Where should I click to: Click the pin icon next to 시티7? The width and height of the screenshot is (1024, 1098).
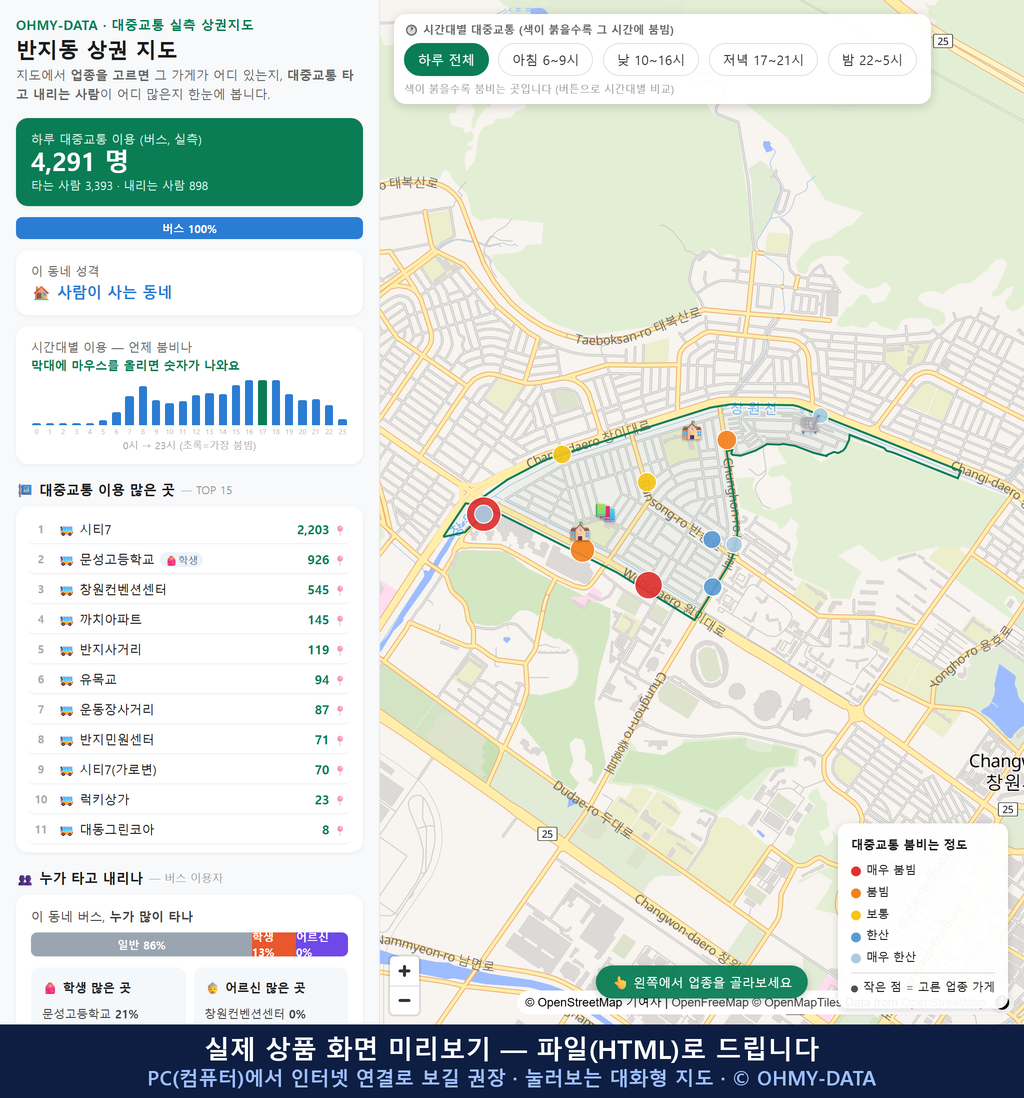[x=340, y=530]
